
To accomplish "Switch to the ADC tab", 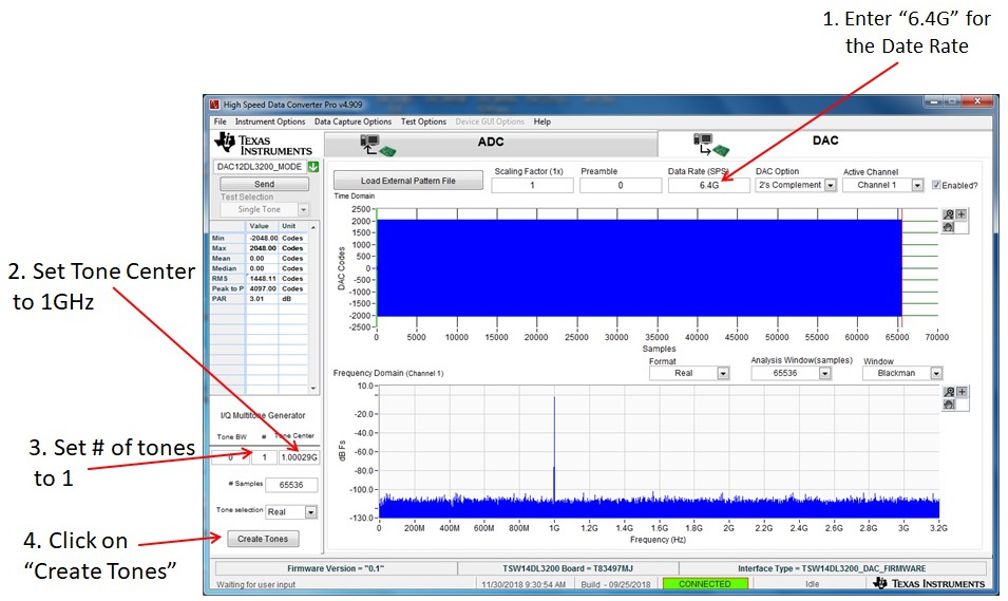I will click(x=490, y=142).
